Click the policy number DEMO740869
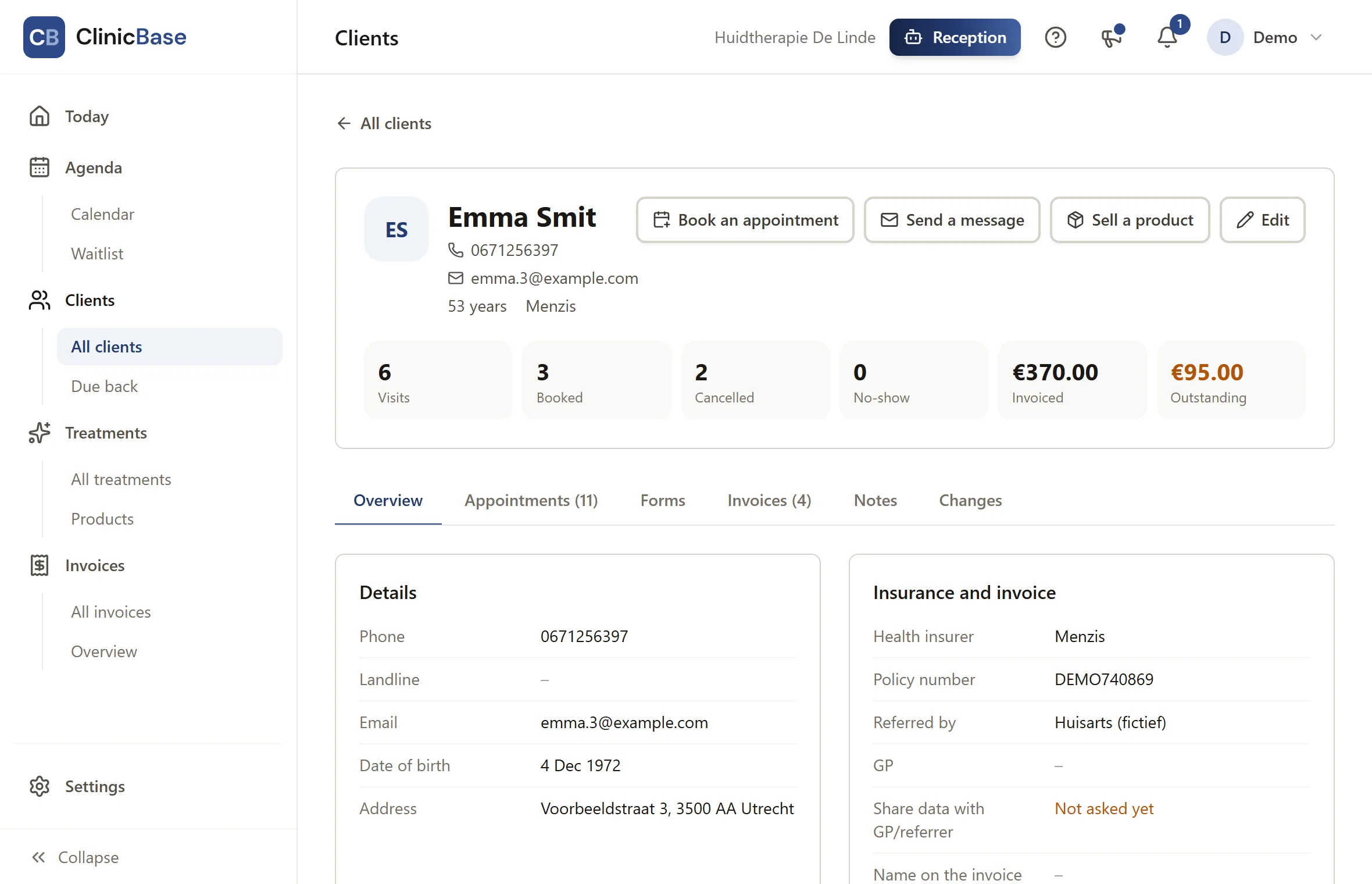This screenshot has height=884, width=1372. pos(1104,679)
